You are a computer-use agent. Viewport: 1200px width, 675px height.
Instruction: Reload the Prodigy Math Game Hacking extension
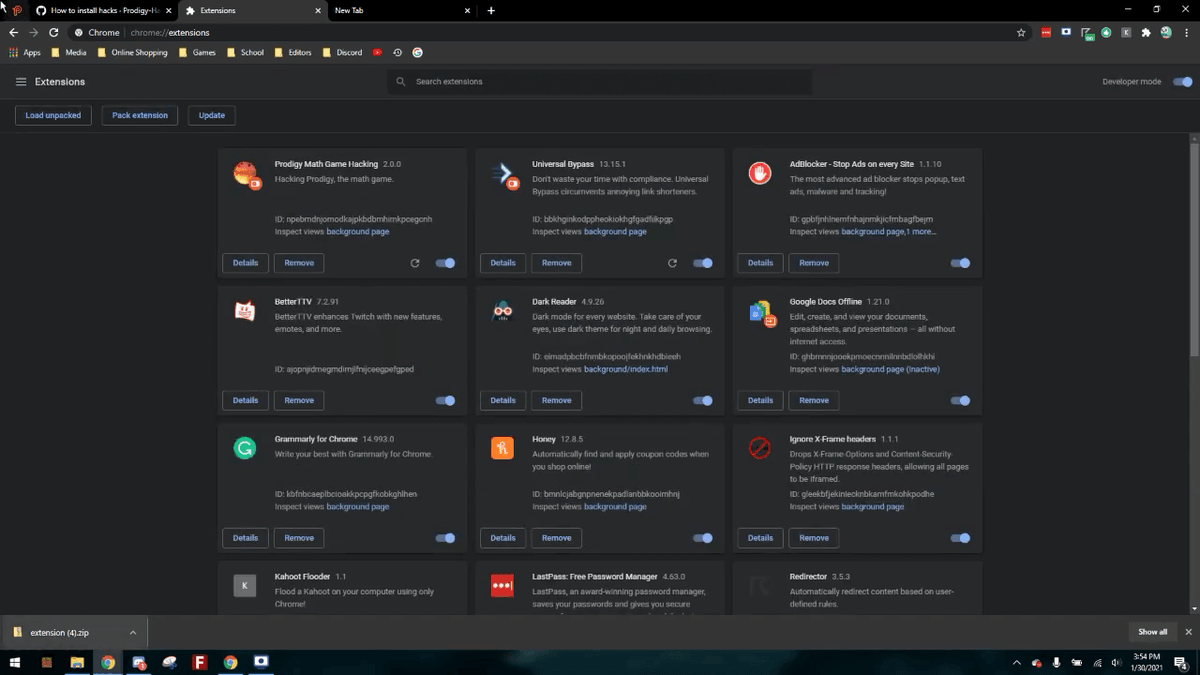[415, 263]
